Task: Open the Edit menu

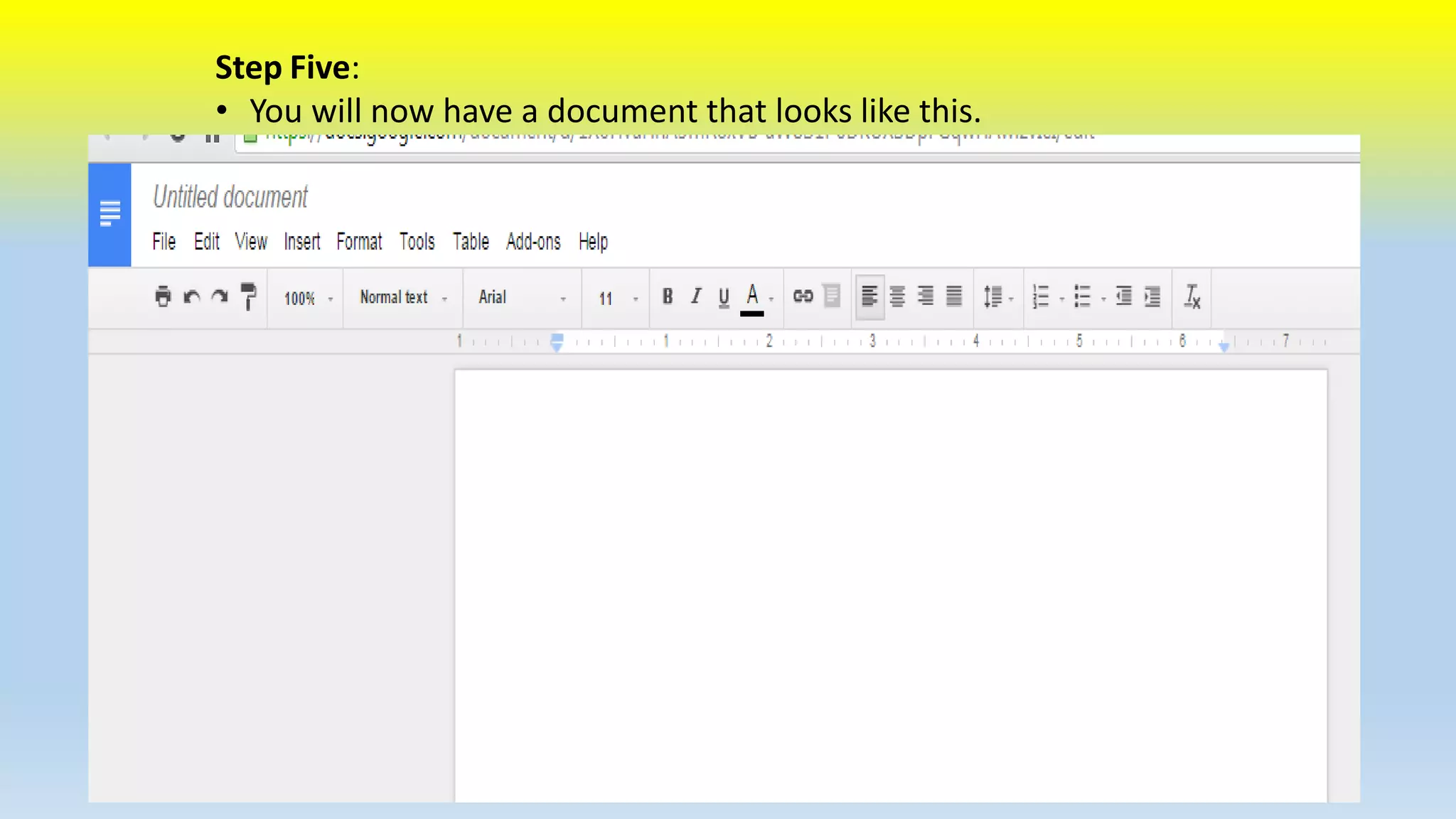Action: 207,242
